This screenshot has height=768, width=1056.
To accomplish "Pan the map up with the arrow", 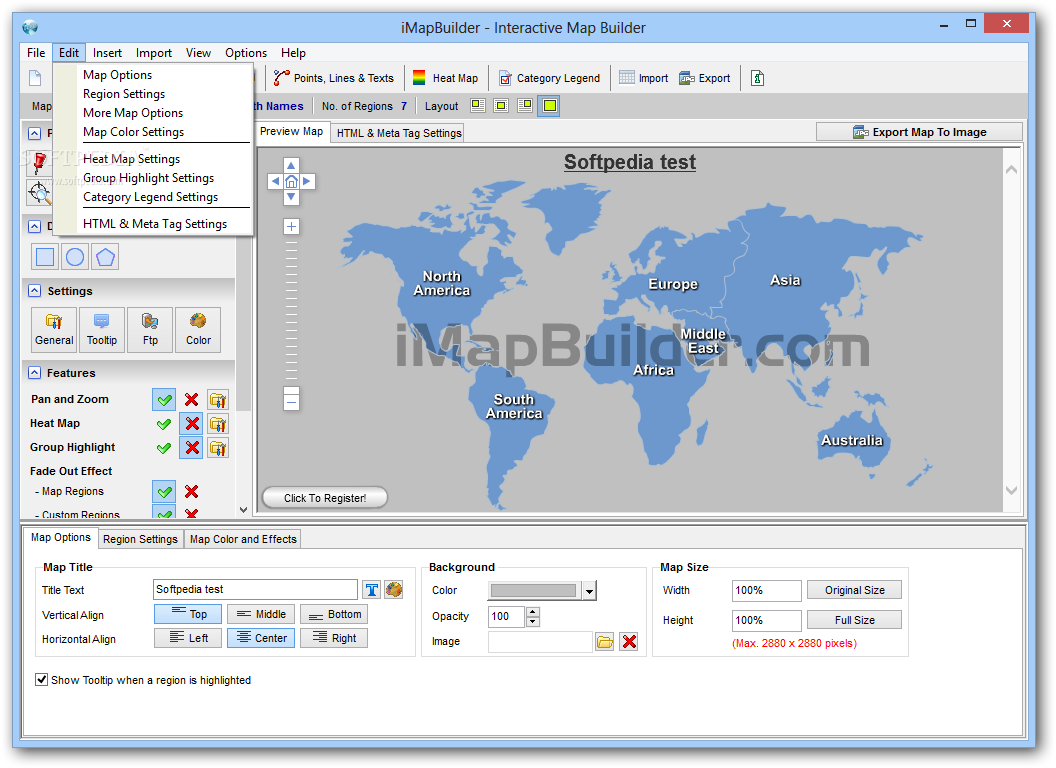I will tap(291, 166).
